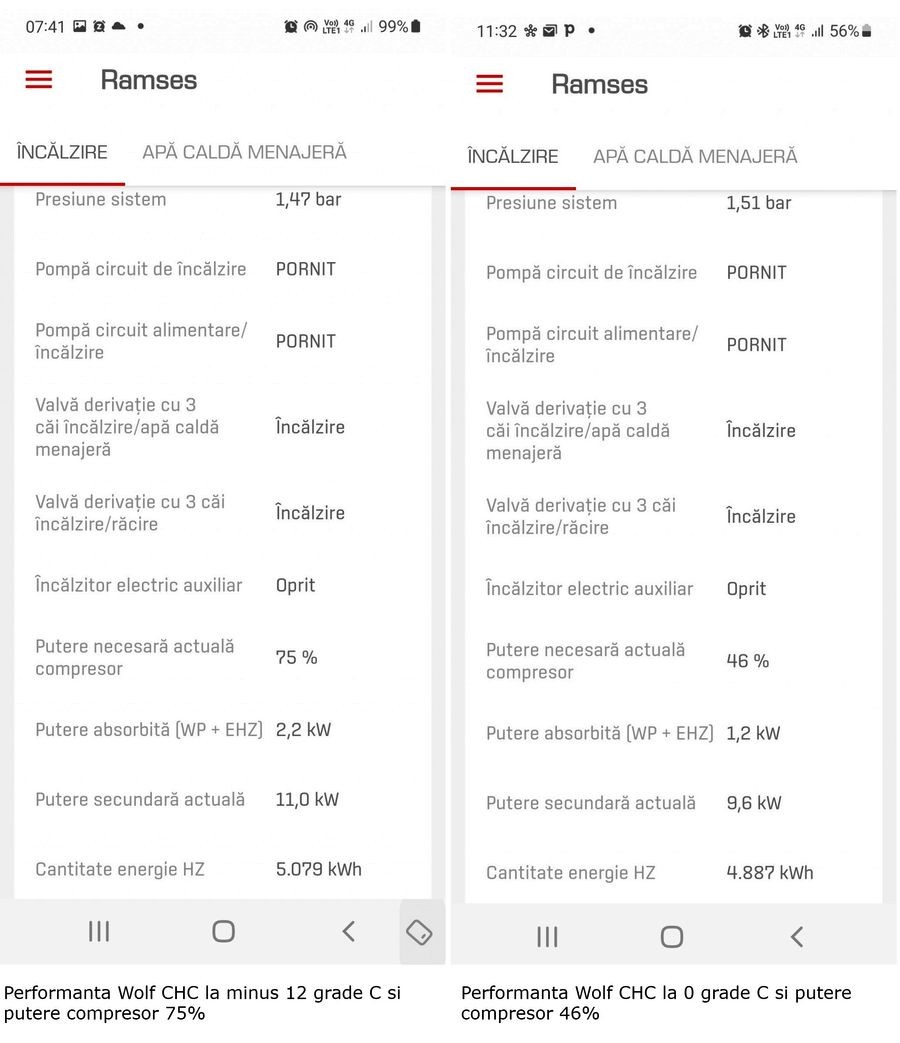Tap recent apps icon in right phone
Image resolution: width=900 pixels, height=1043 pixels.
pos(547,936)
